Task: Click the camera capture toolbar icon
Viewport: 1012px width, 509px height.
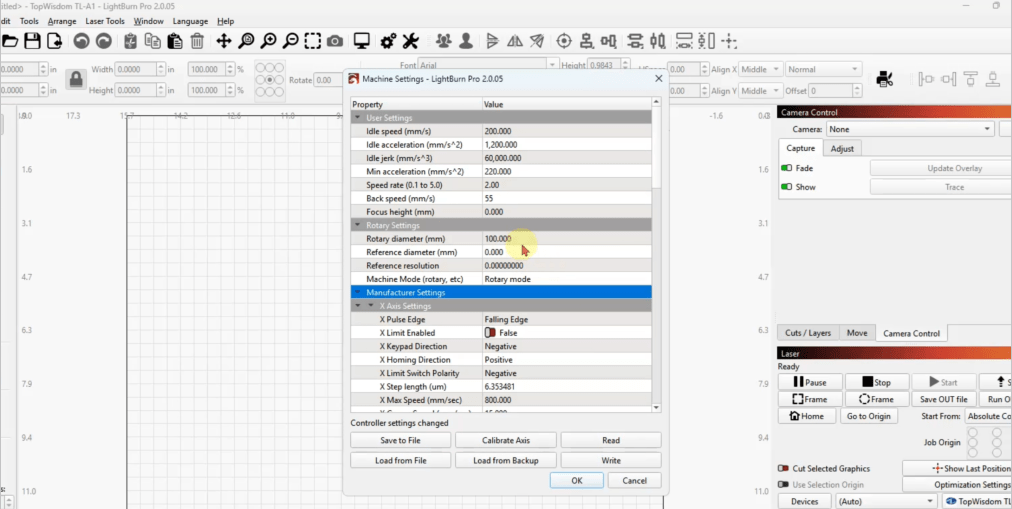Action: pos(335,41)
